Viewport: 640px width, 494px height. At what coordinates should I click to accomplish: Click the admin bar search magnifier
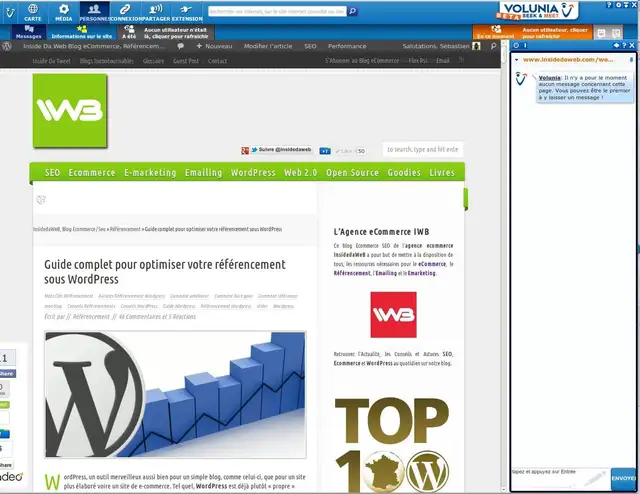493,46
